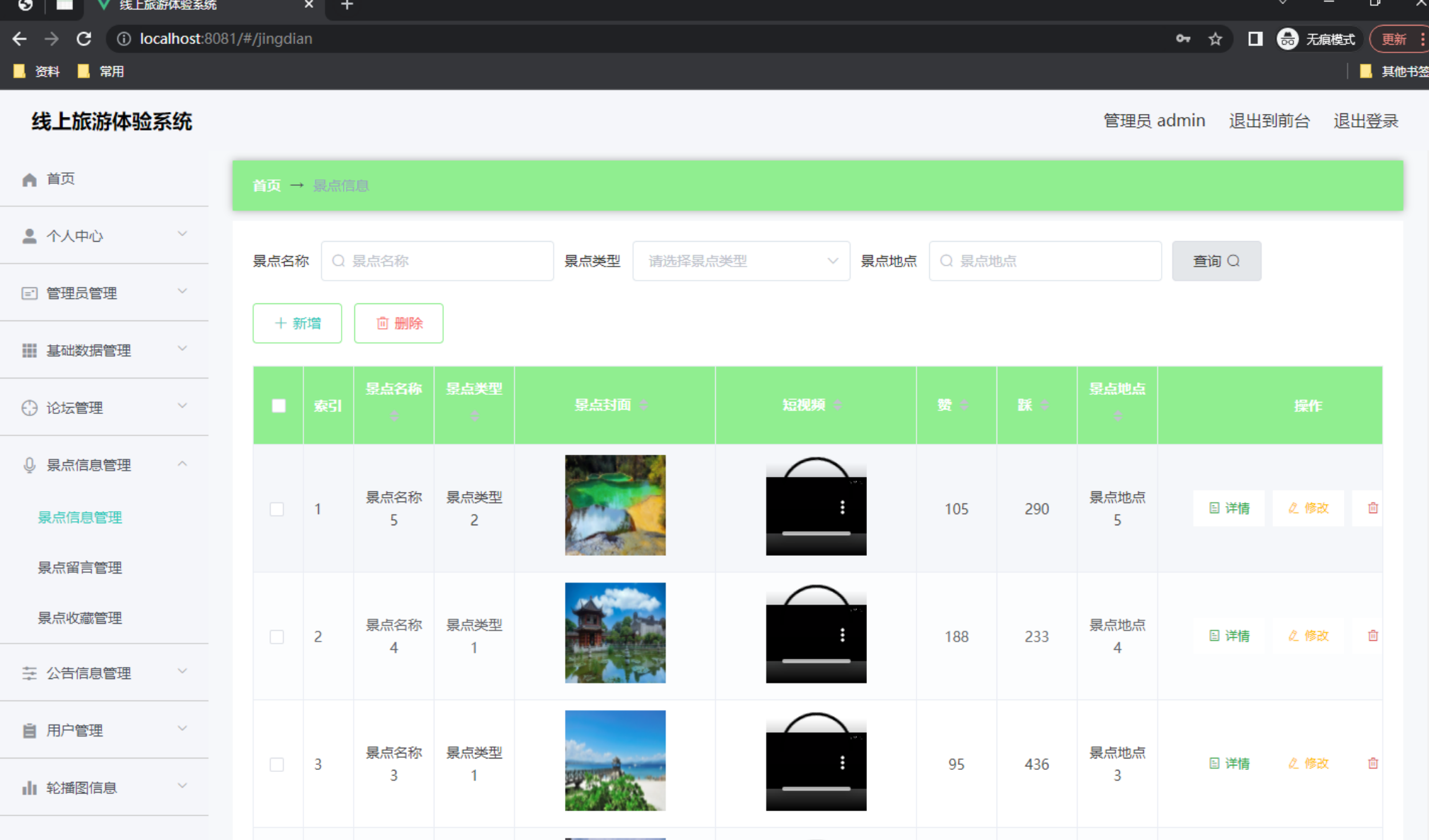1429x840 pixels.
Task: Click 退出到前台 link
Action: click(1269, 121)
